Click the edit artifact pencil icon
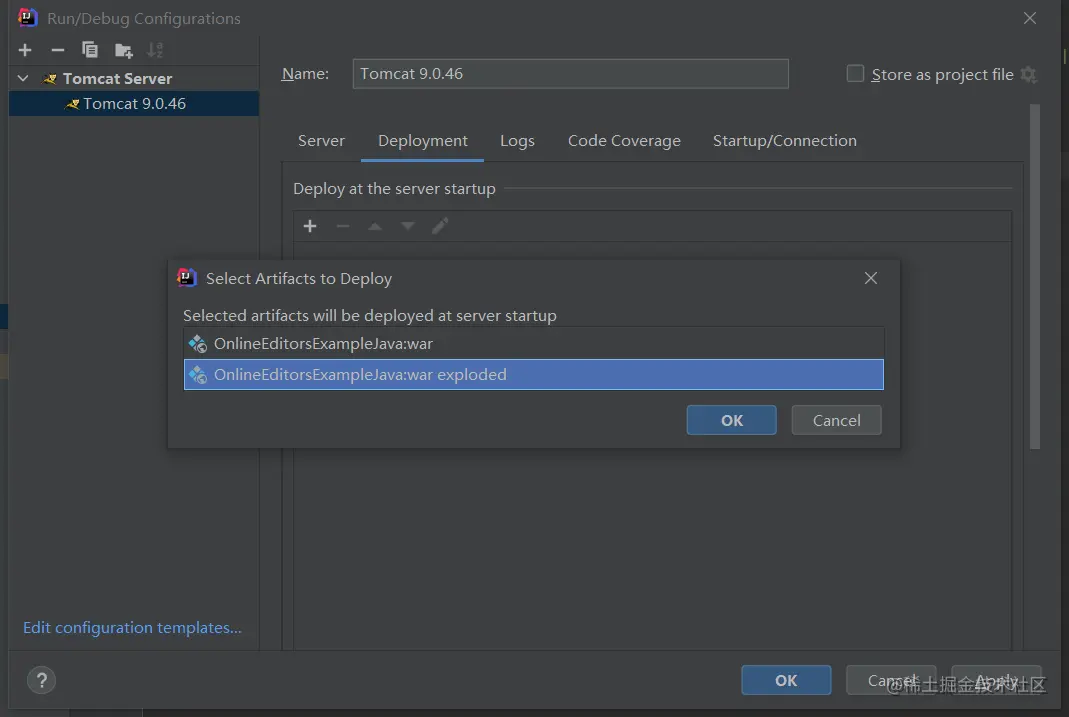The height and width of the screenshot is (717, 1069). pos(440,227)
